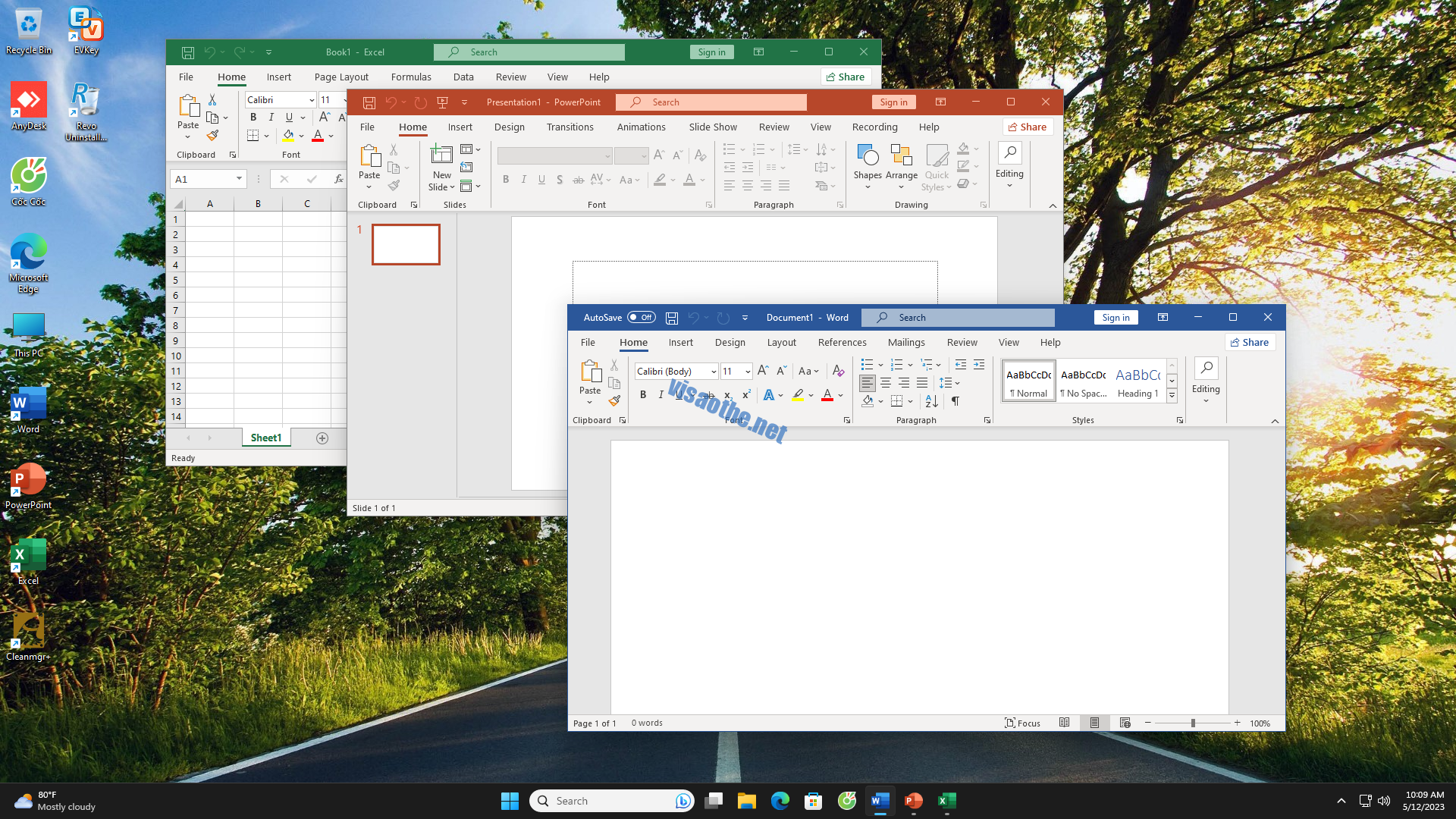Viewport: 1456px width, 819px height.
Task: Click Word zoom slider handle
Action: click(1193, 723)
